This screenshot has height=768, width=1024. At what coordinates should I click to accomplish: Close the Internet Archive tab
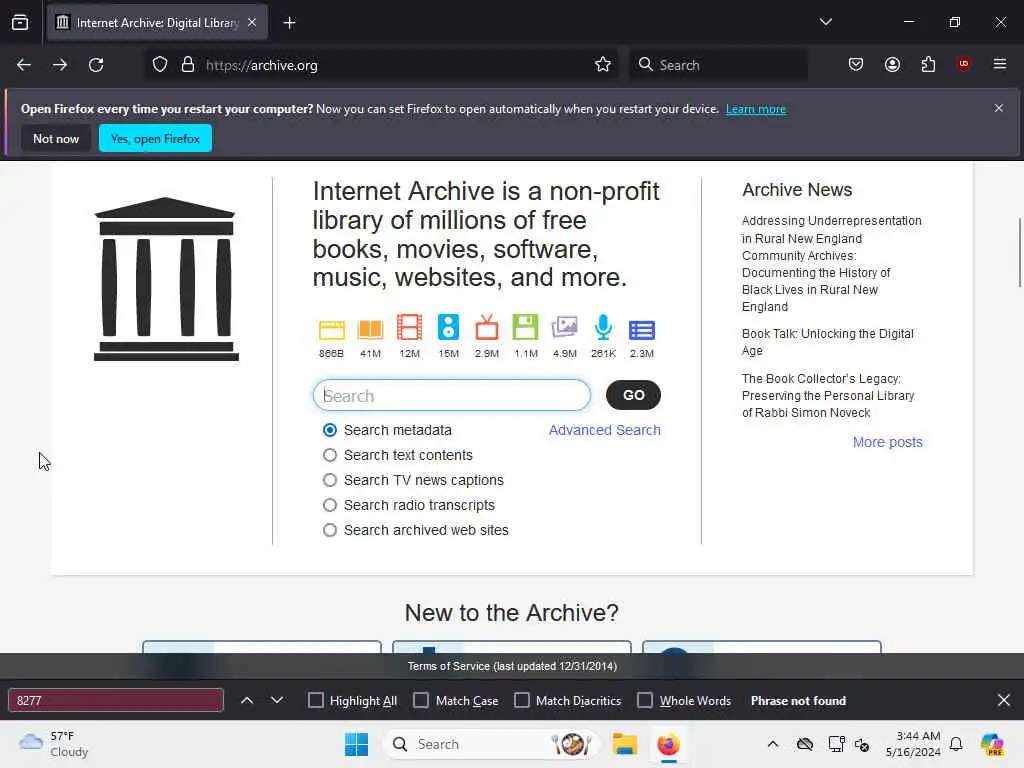[x=252, y=22]
